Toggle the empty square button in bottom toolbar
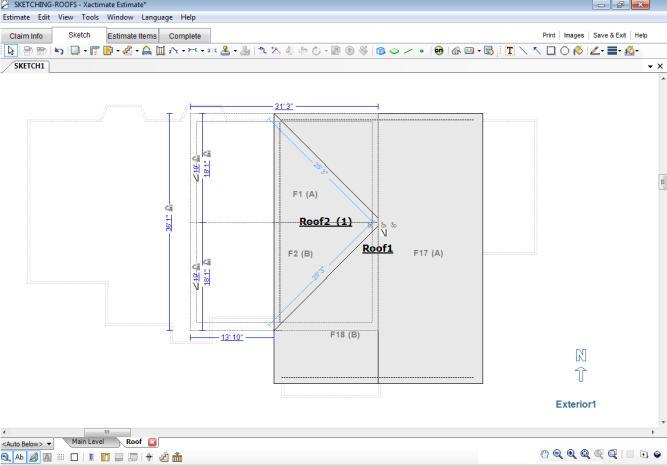The image size is (667, 466). 74,456
